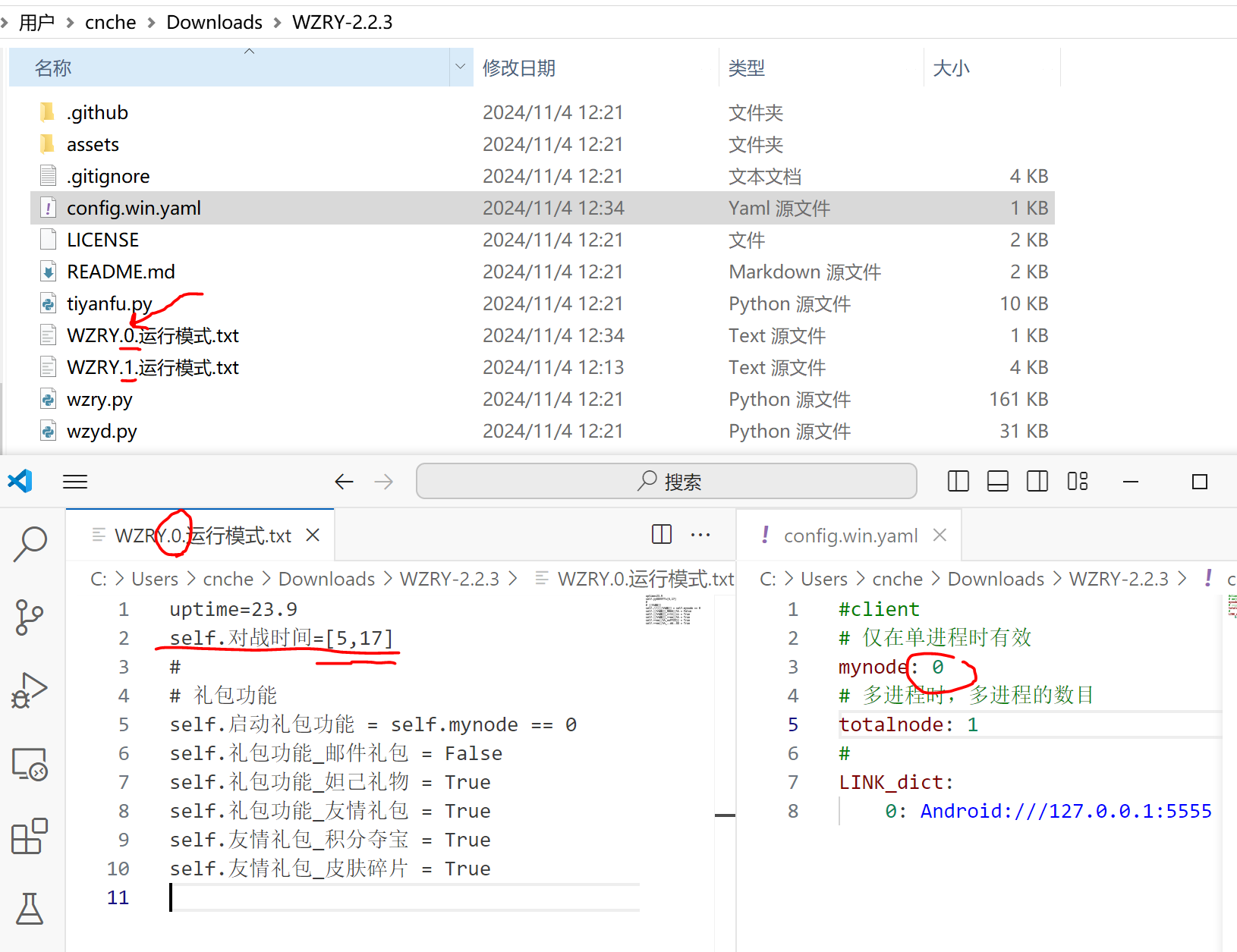Open the editor More Actions ellipsis
Viewport: 1237px width, 952px height.
tap(700, 536)
